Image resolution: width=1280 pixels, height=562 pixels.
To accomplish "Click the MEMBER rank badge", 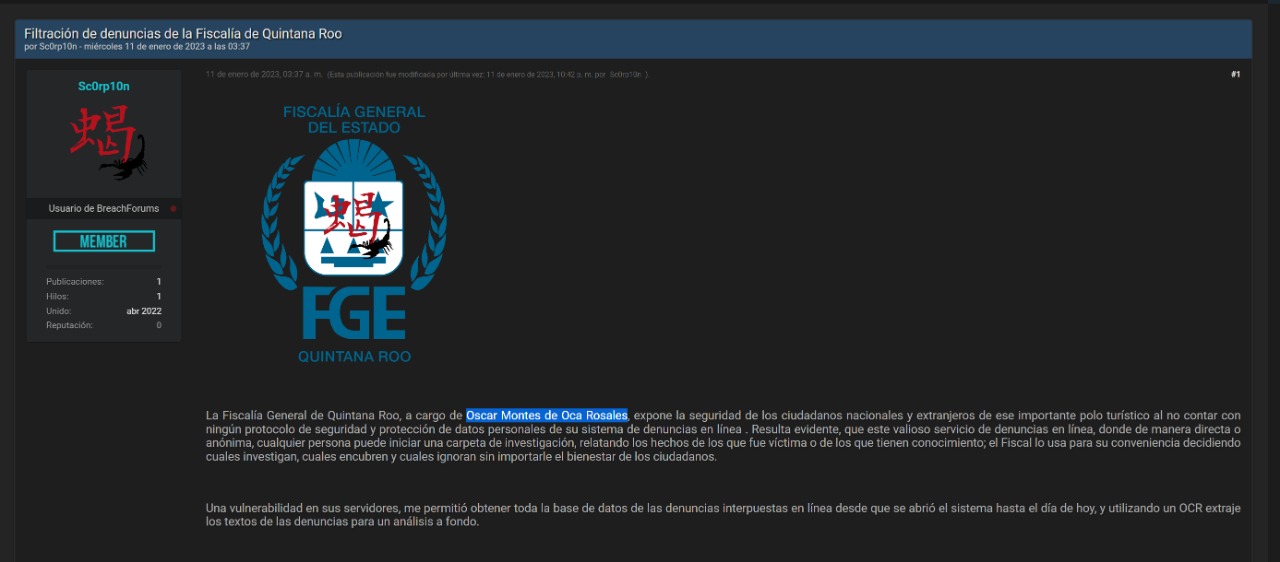I will click(x=104, y=241).
